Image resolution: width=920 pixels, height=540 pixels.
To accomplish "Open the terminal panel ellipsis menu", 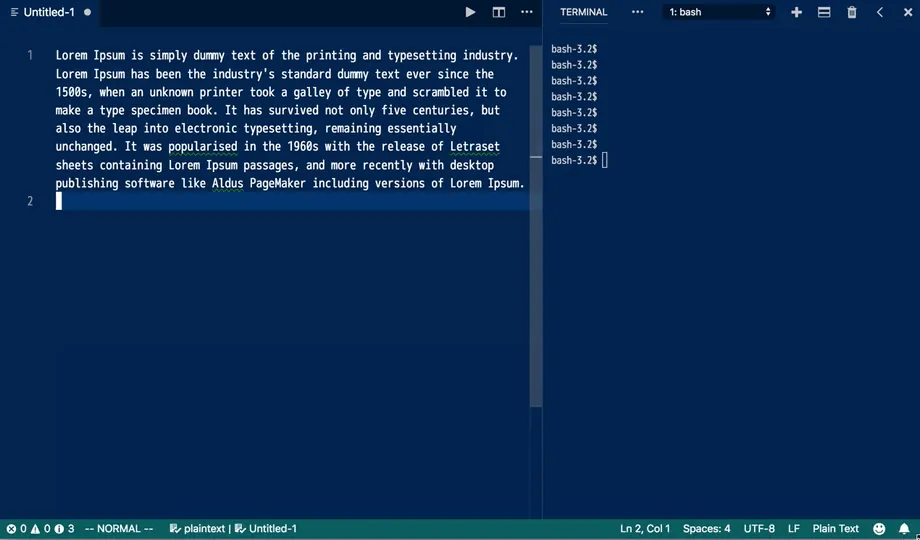I will (x=637, y=12).
